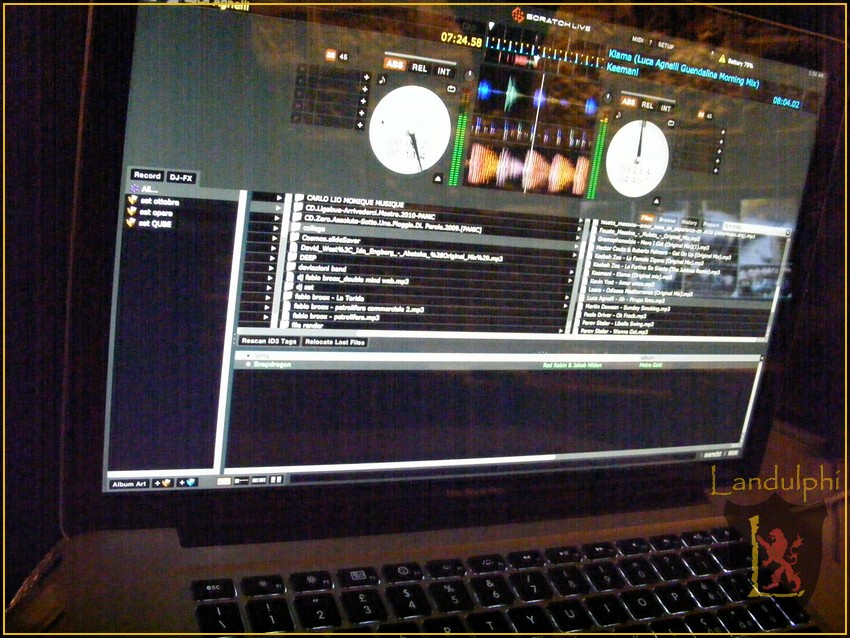Toggle the right deck loop icon
The height and width of the screenshot is (638, 850).
point(671,124)
